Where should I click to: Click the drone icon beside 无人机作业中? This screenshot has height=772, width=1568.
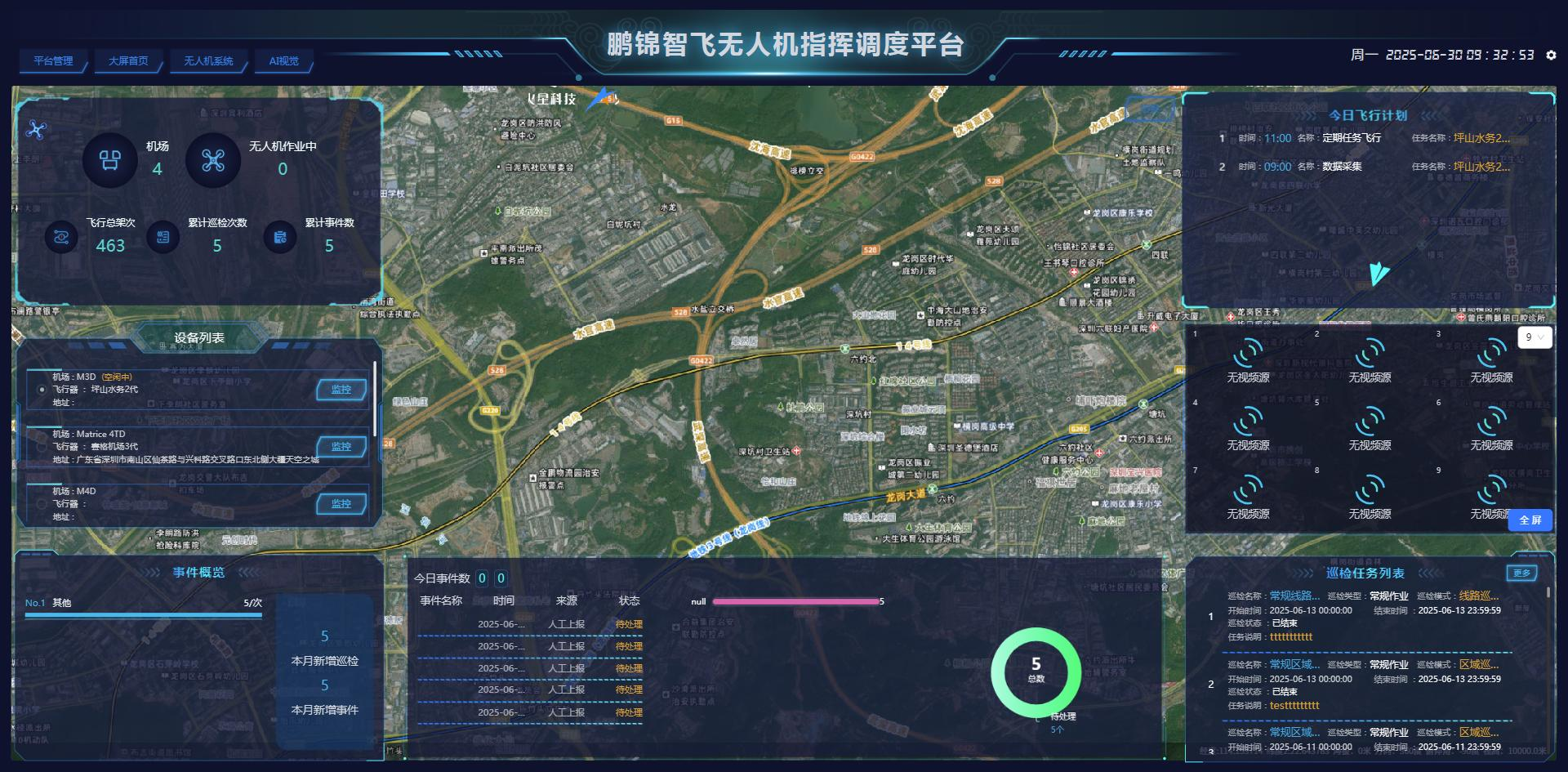[x=215, y=160]
